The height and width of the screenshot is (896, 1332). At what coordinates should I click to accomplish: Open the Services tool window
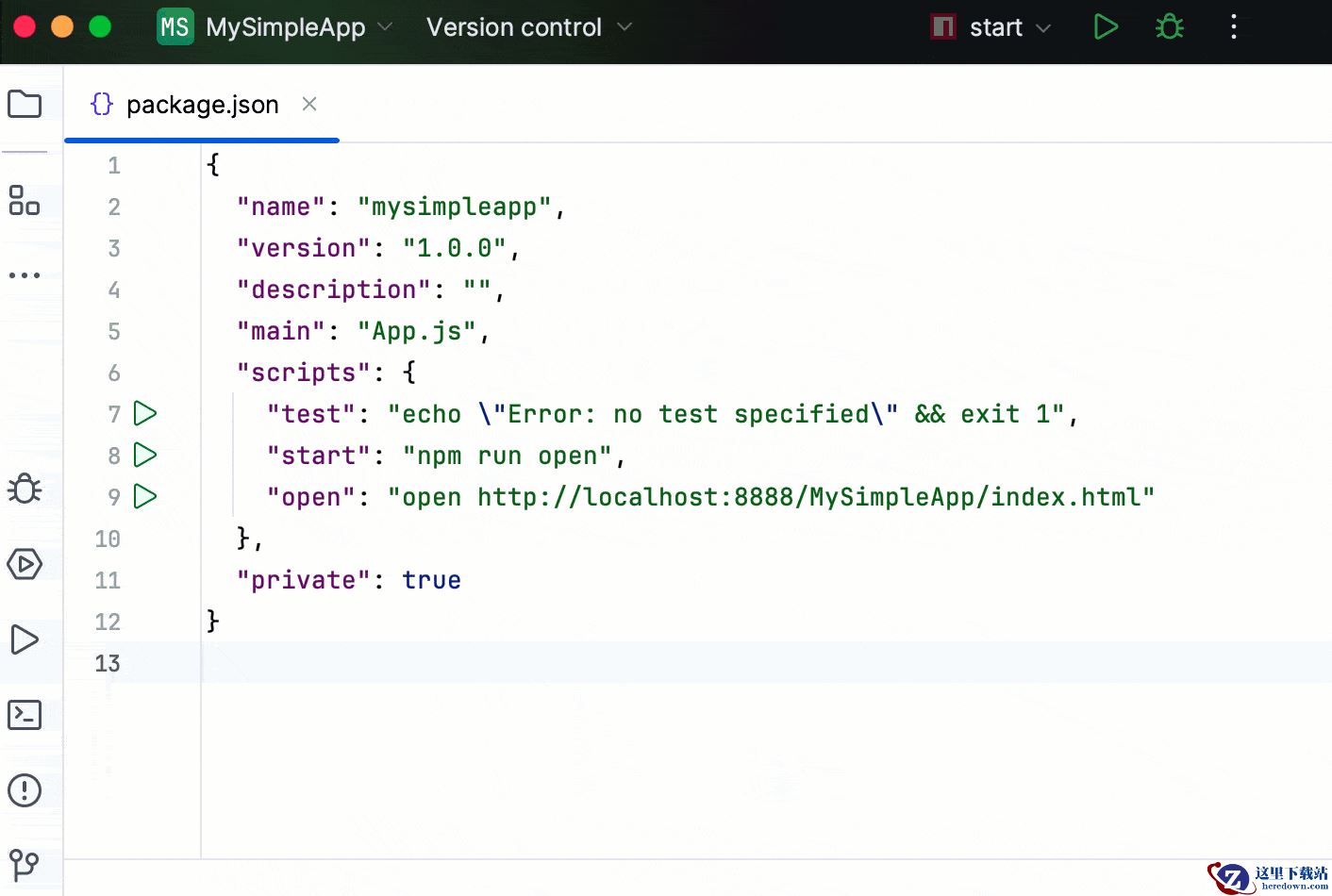[x=25, y=564]
